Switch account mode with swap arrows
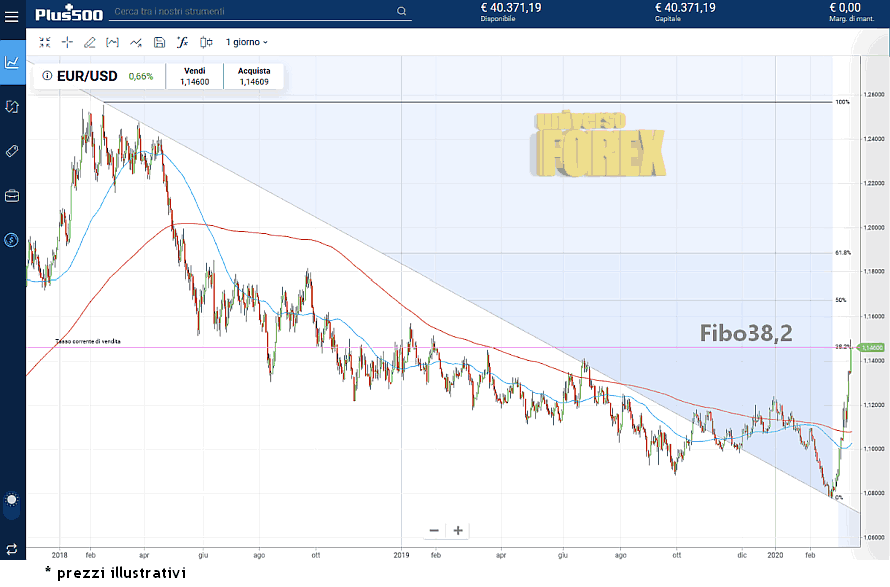This screenshot has width=890, height=587. 12,549
